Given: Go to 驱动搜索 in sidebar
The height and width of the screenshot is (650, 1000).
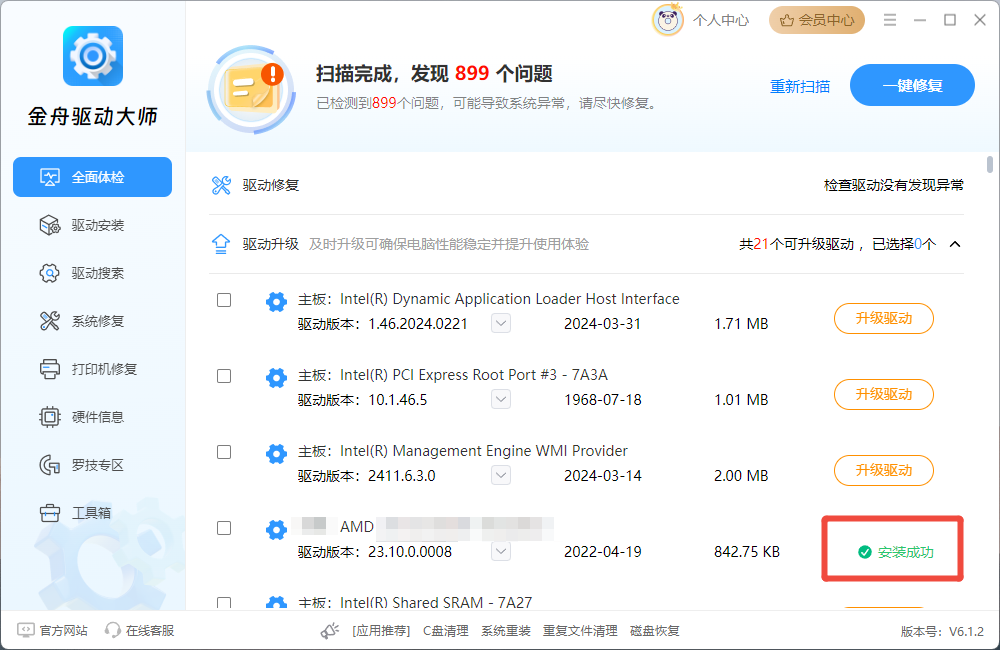Looking at the screenshot, I should [x=92, y=273].
